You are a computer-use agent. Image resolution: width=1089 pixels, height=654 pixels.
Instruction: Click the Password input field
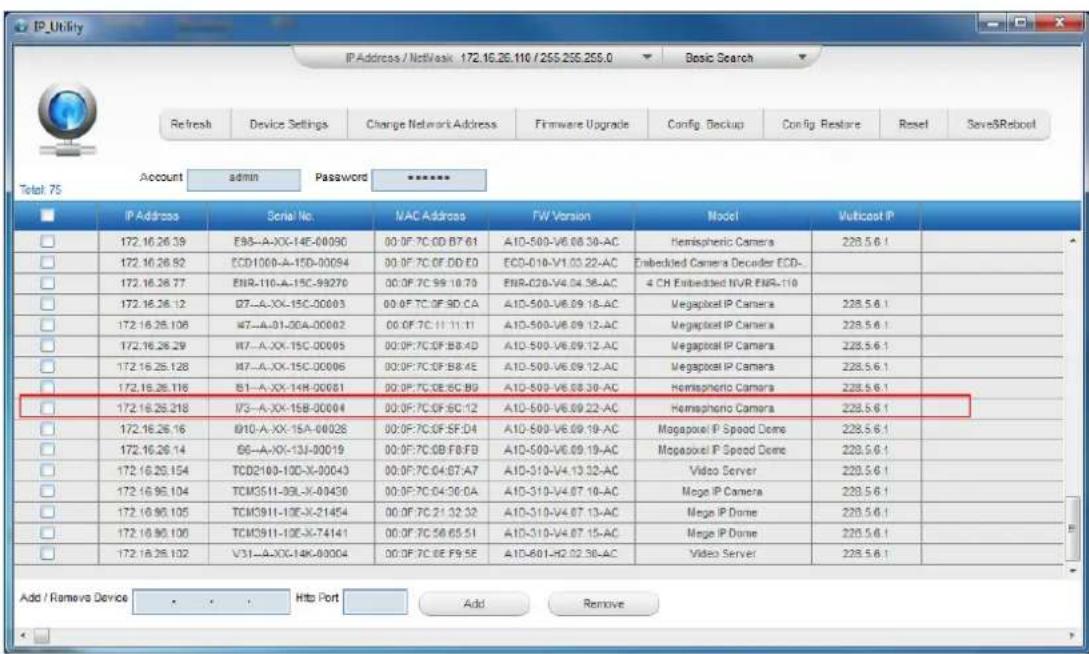pos(429,180)
